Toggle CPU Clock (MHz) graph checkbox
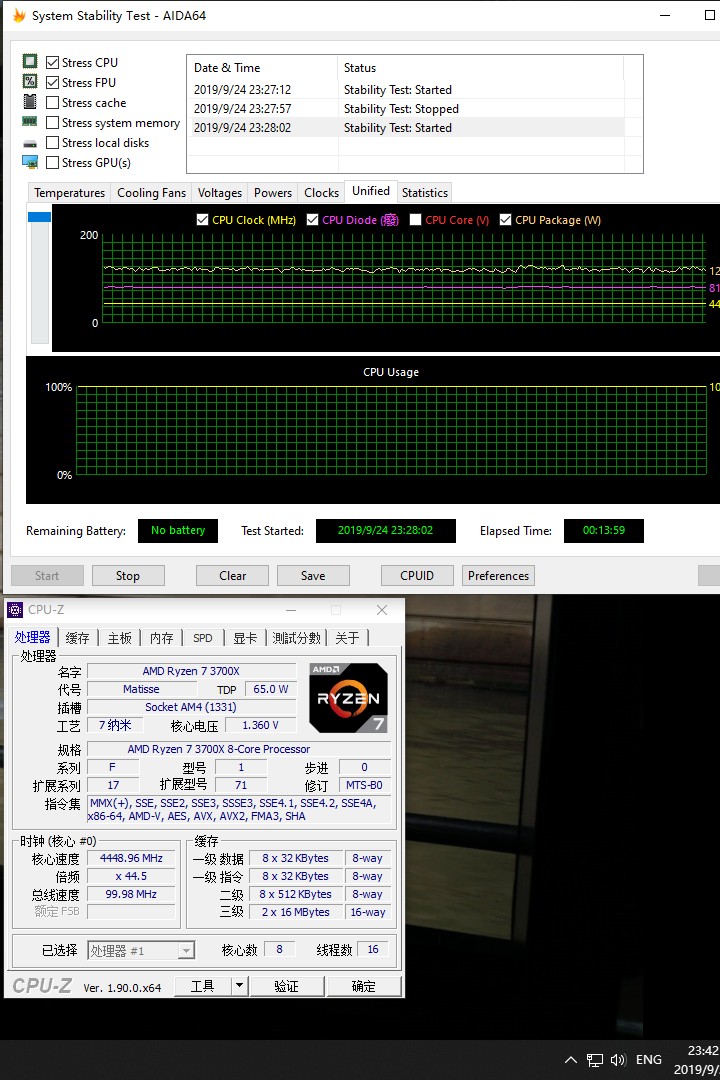Image resolution: width=720 pixels, height=1080 pixels. pos(203,220)
